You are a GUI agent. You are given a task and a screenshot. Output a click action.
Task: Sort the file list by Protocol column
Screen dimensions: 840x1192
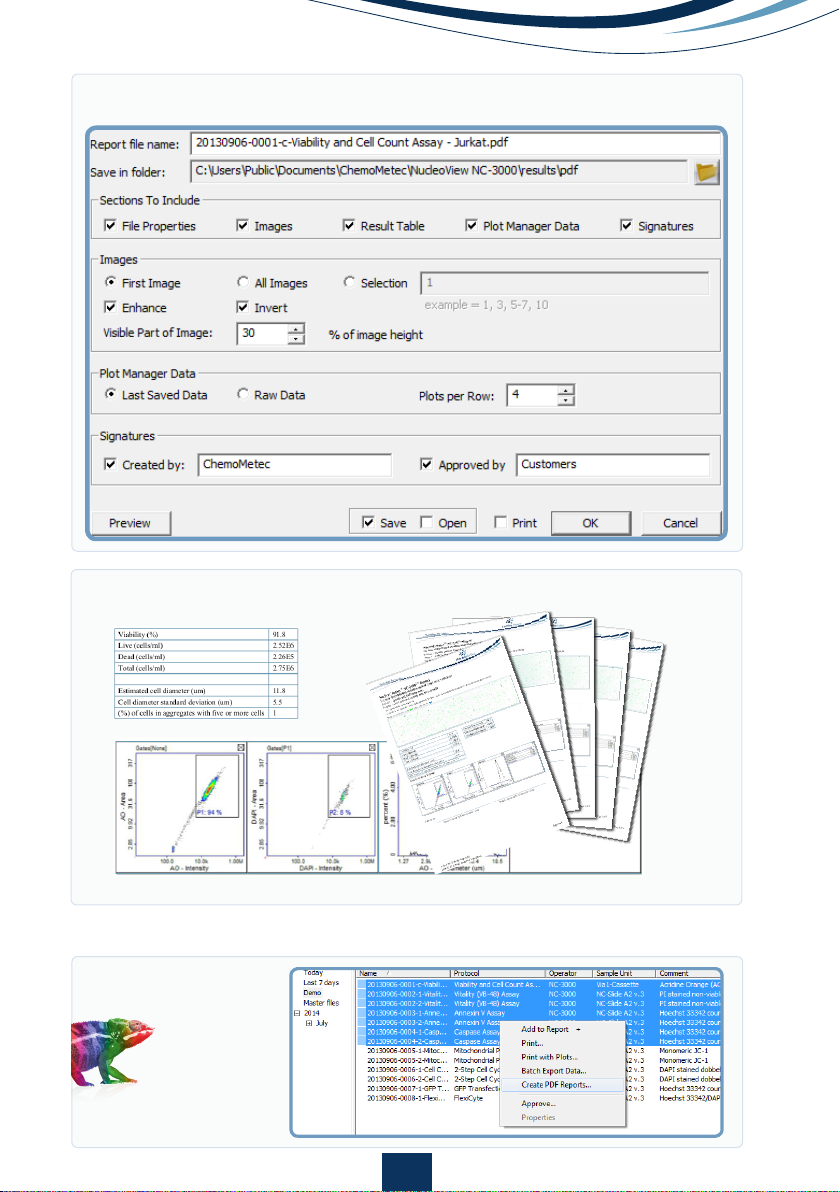click(498, 973)
